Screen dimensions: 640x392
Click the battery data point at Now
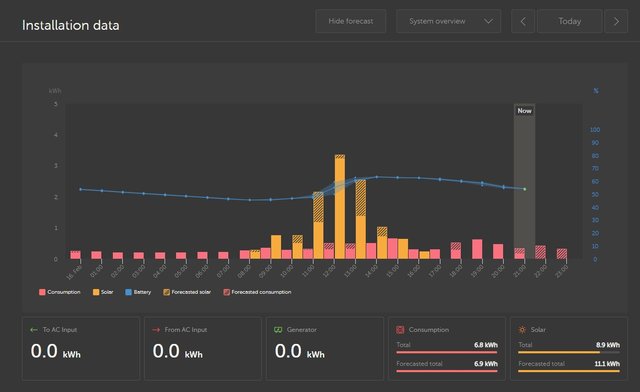(x=524, y=189)
